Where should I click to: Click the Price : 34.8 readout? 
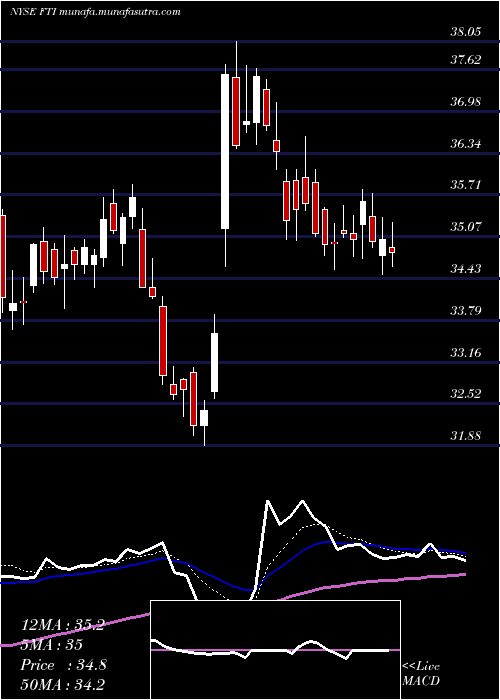(63, 665)
